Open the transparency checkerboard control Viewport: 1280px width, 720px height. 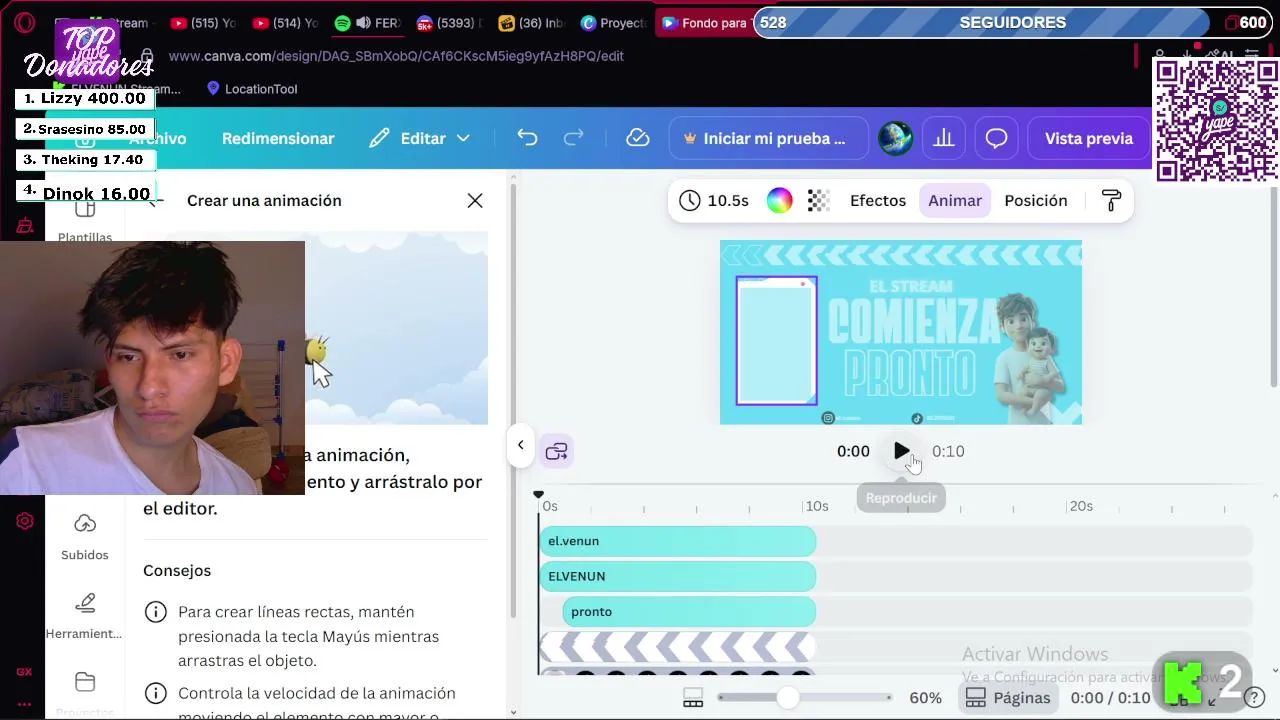(x=818, y=201)
